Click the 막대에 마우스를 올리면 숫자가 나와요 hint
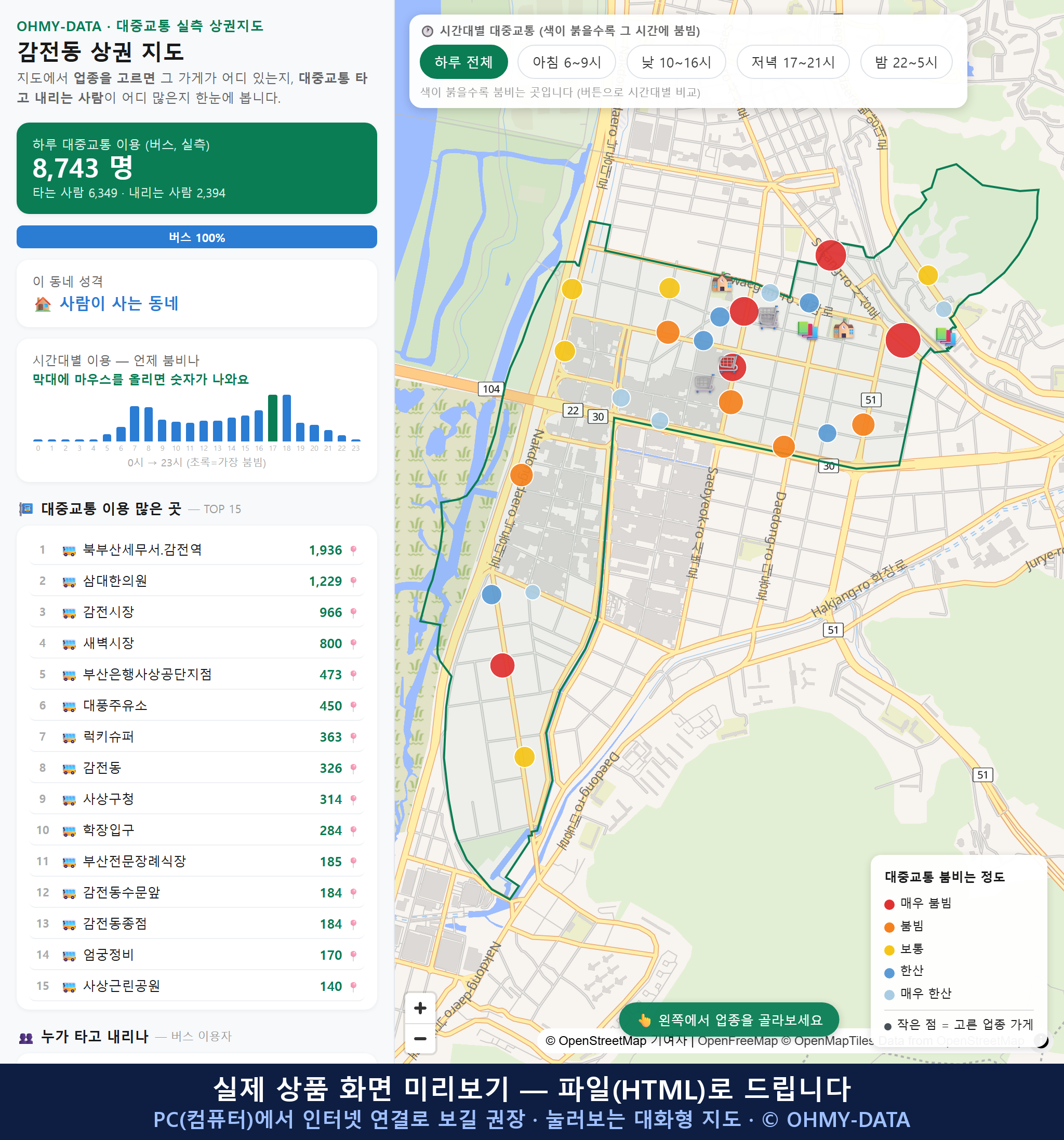 coord(140,379)
